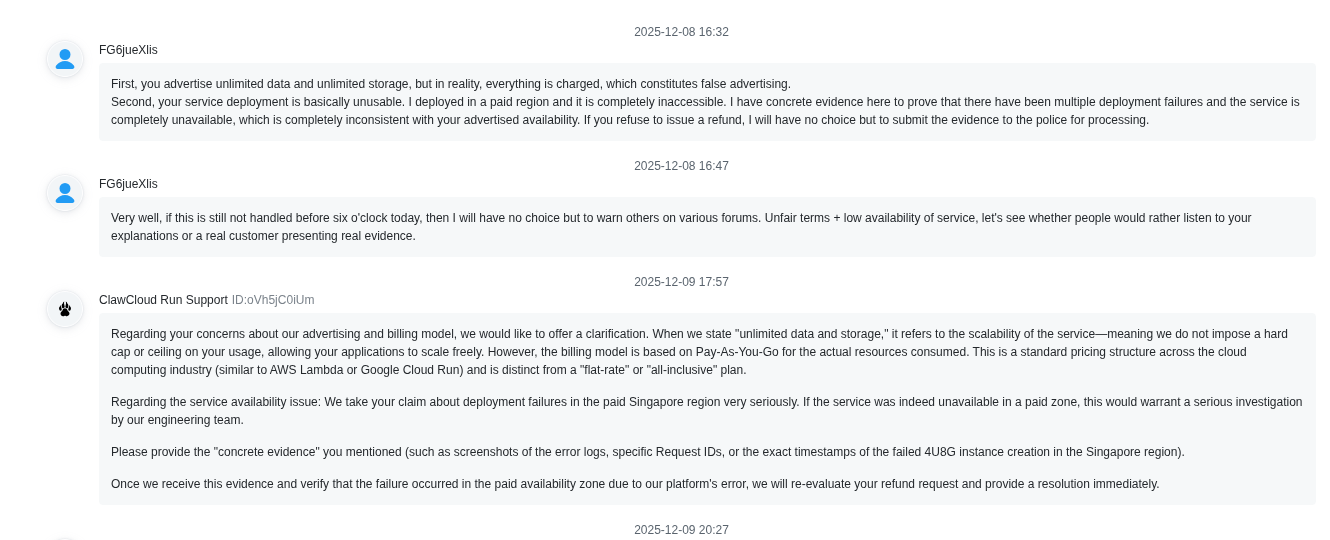Image resolution: width=1330 pixels, height=540 pixels.
Task: Click the support ID oVh5jC0iUm
Action: tap(273, 300)
